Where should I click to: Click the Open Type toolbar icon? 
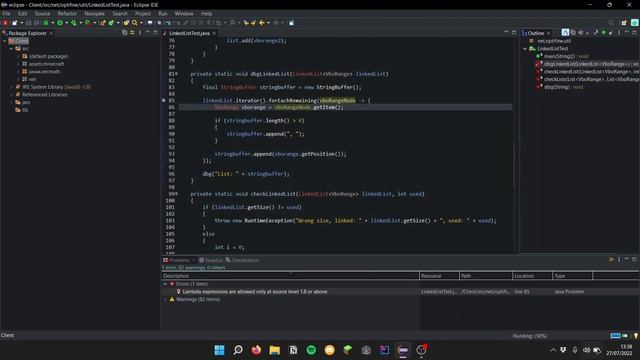[x=126, y=23]
